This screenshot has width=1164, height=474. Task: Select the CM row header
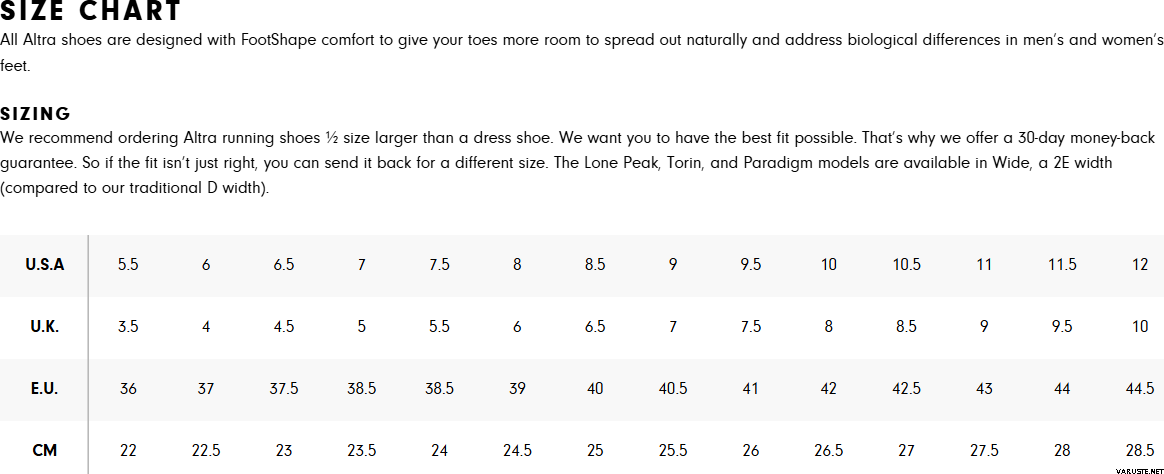(x=45, y=450)
